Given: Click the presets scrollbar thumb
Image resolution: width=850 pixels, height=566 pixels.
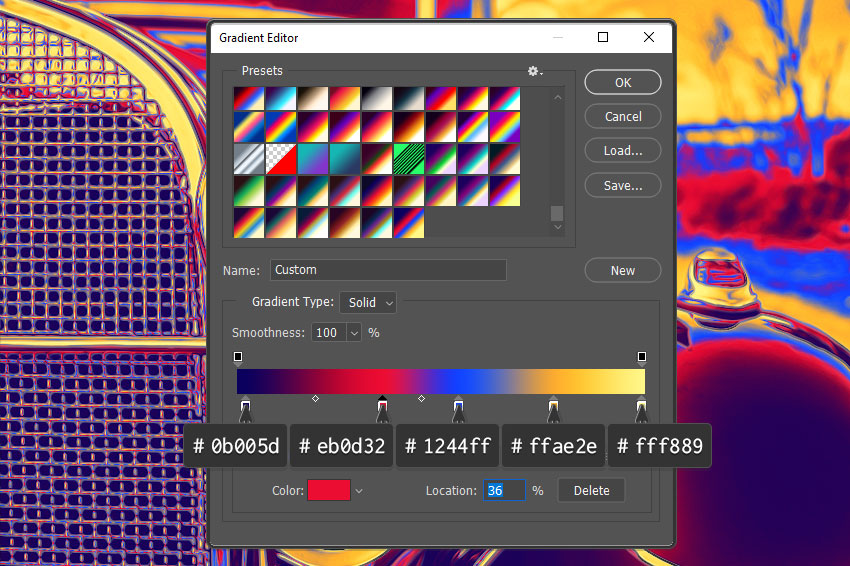Looking at the screenshot, I should 557,213.
